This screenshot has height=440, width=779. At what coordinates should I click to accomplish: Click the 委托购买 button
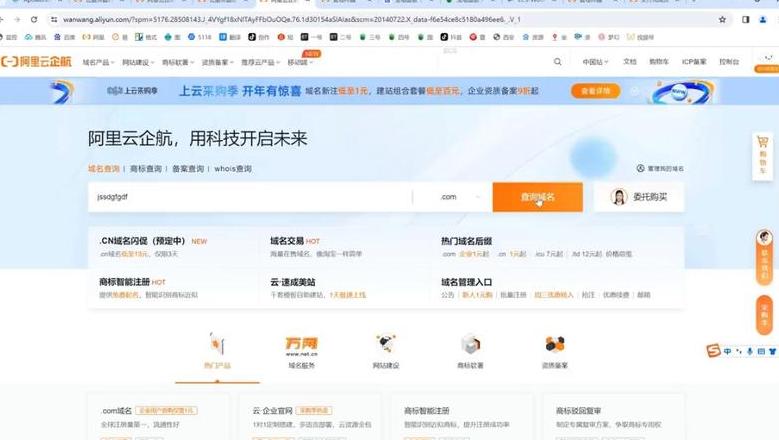click(x=639, y=197)
